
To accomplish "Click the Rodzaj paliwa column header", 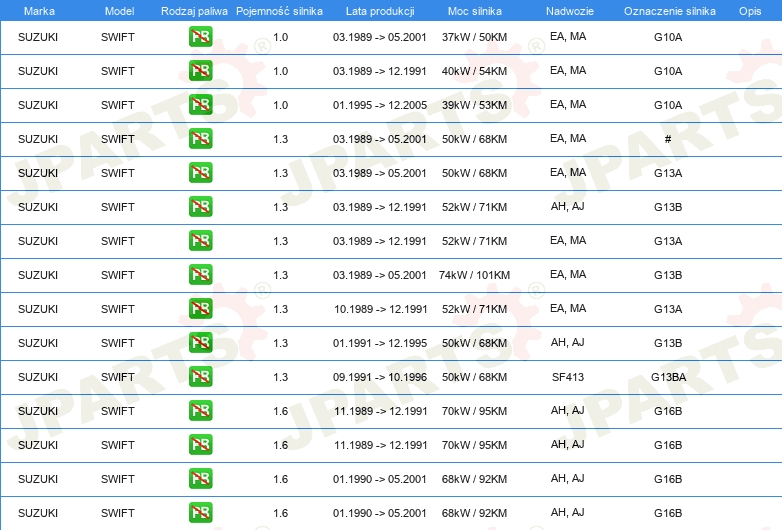I will 194,11.
